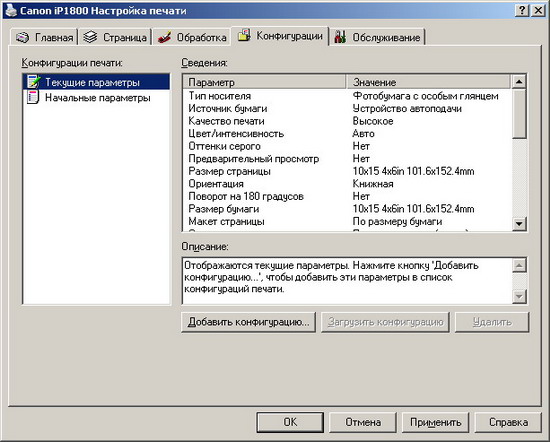Click the Отмена button
Viewport: 550px width, 442px height.
(x=363, y=422)
